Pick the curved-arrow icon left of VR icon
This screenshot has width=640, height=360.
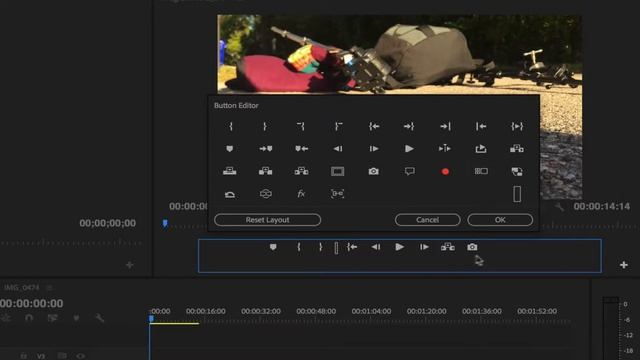230,194
